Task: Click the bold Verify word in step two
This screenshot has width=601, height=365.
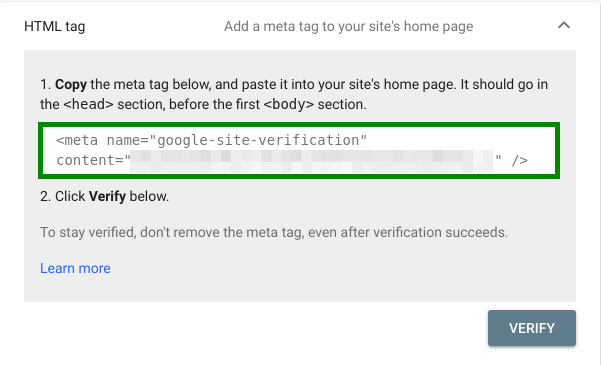Action: pyautogui.click(x=107, y=196)
